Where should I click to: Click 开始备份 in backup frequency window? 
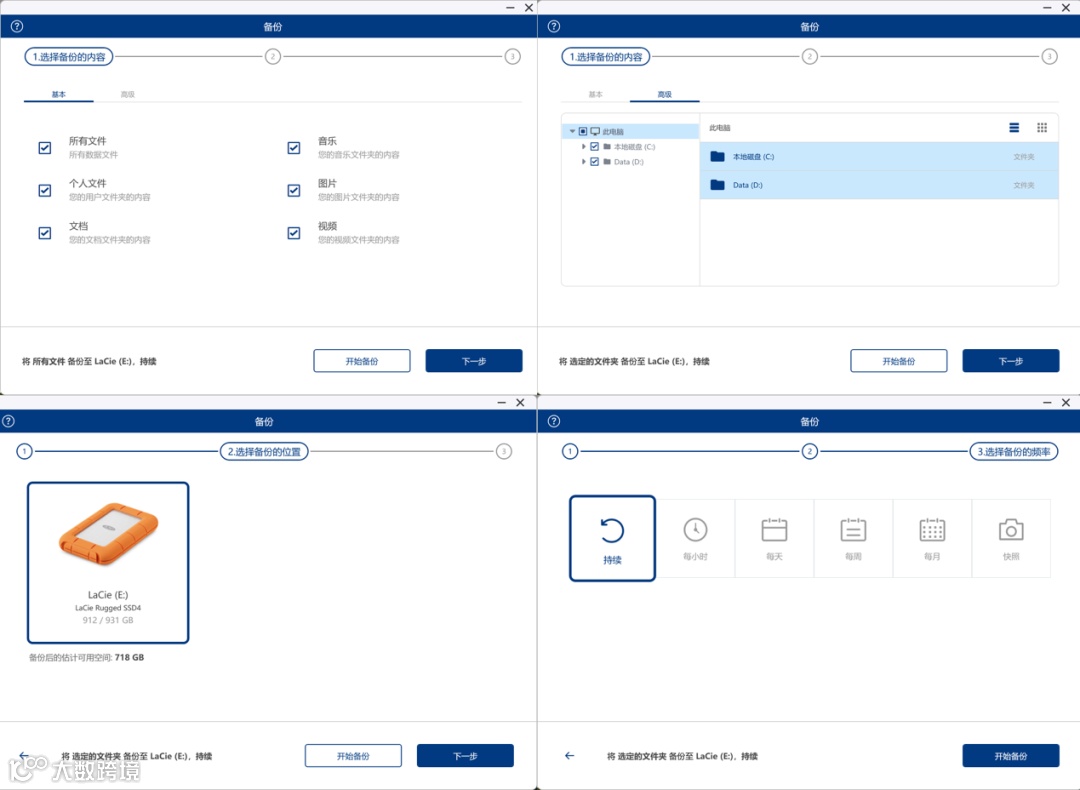pos(1010,756)
